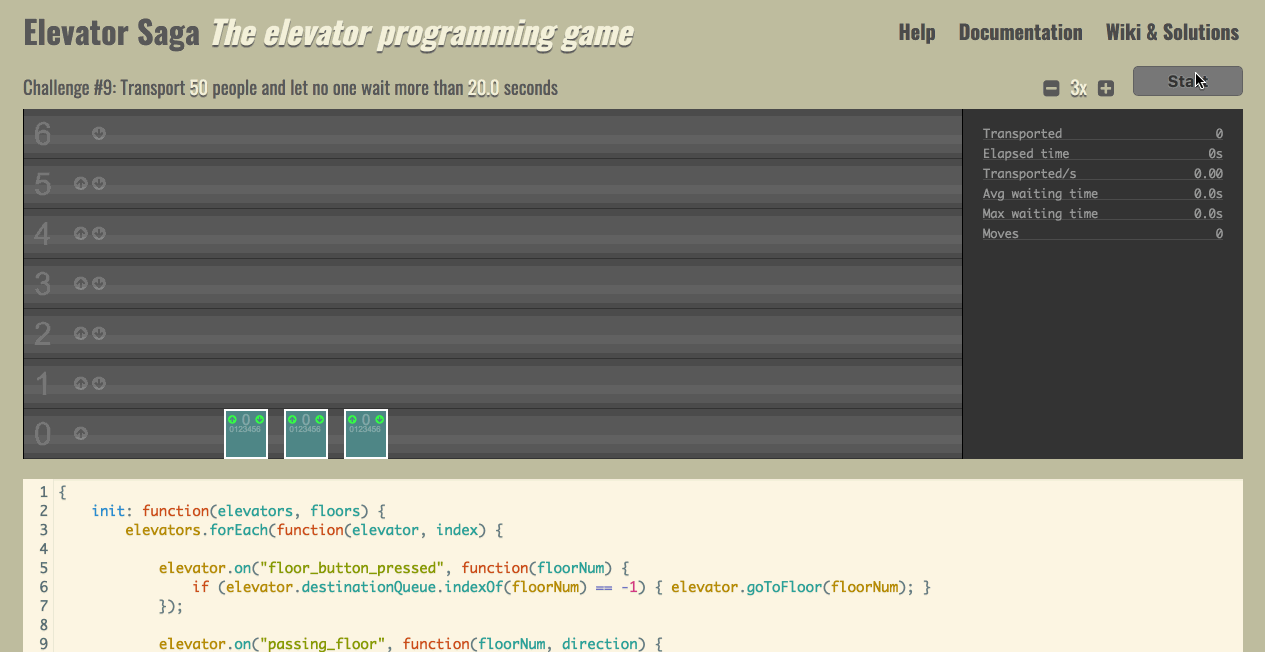Click the down call button on floor 1
1265x652 pixels.
[x=99, y=383]
